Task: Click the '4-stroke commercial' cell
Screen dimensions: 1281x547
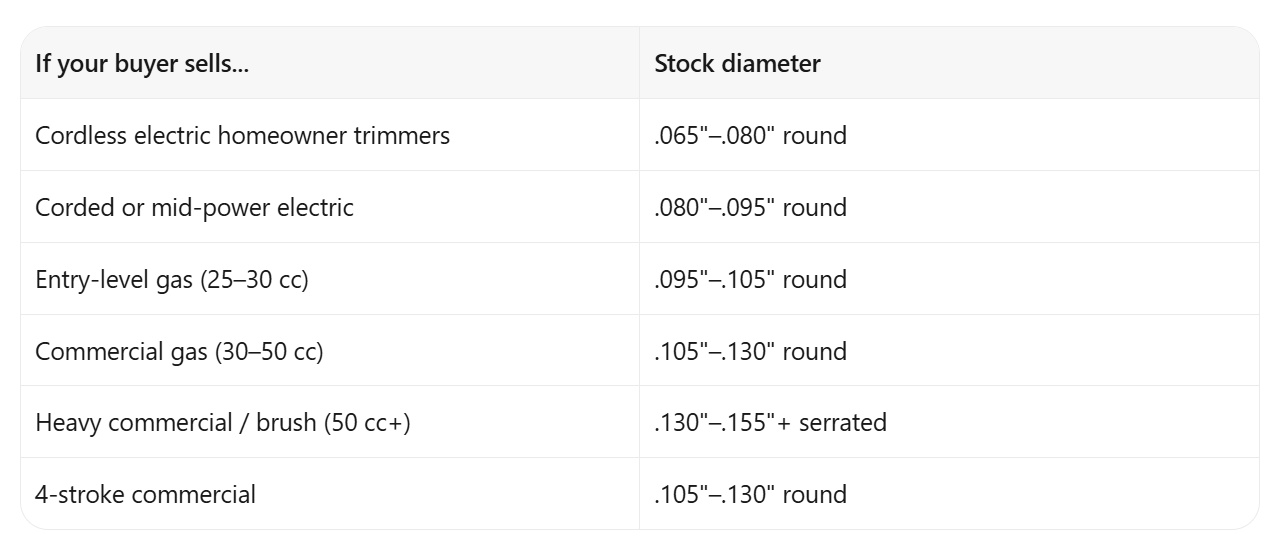Action: coord(330,494)
